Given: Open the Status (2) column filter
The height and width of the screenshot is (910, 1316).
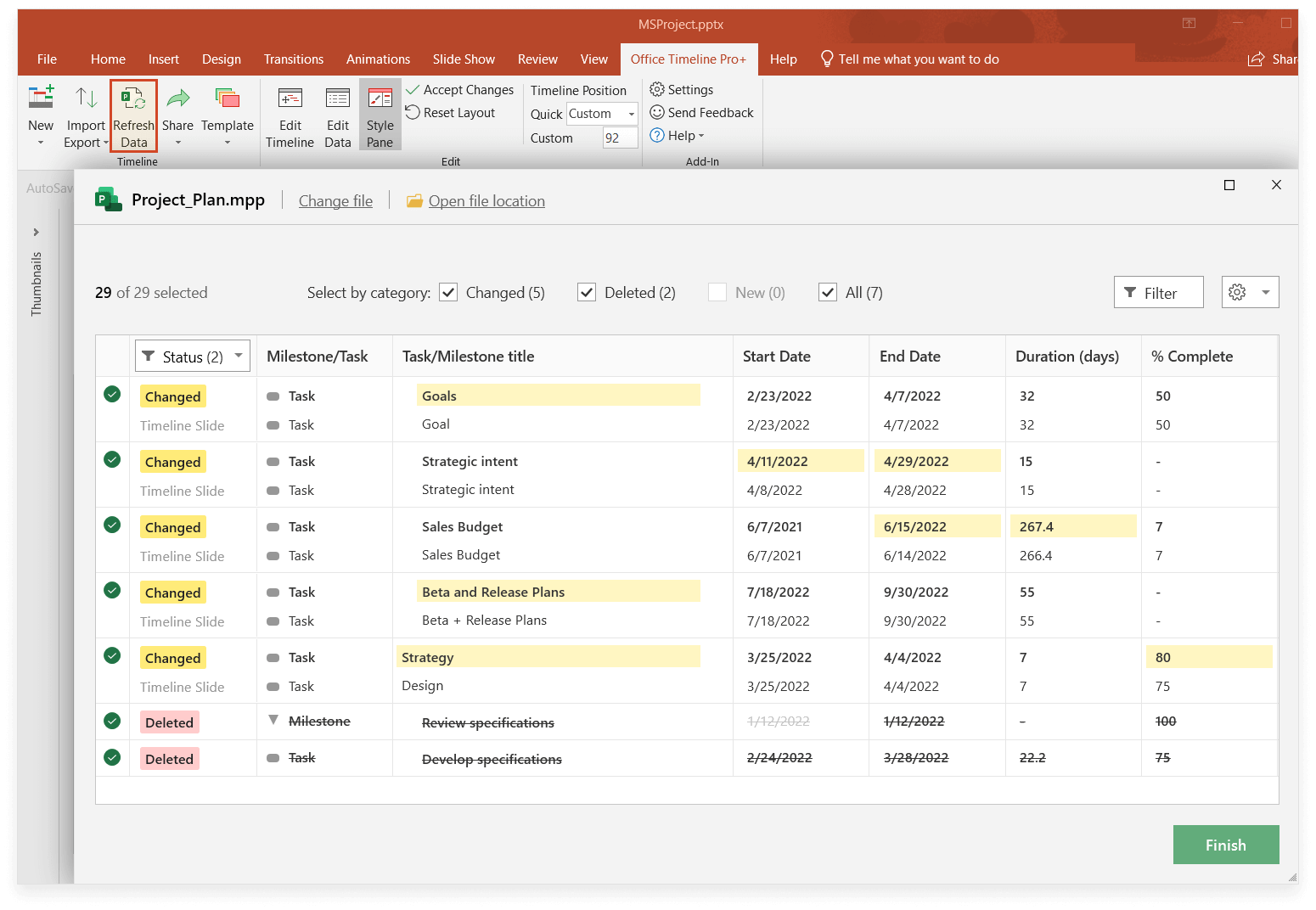Looking at the screenshot, I should coord(192,356).
